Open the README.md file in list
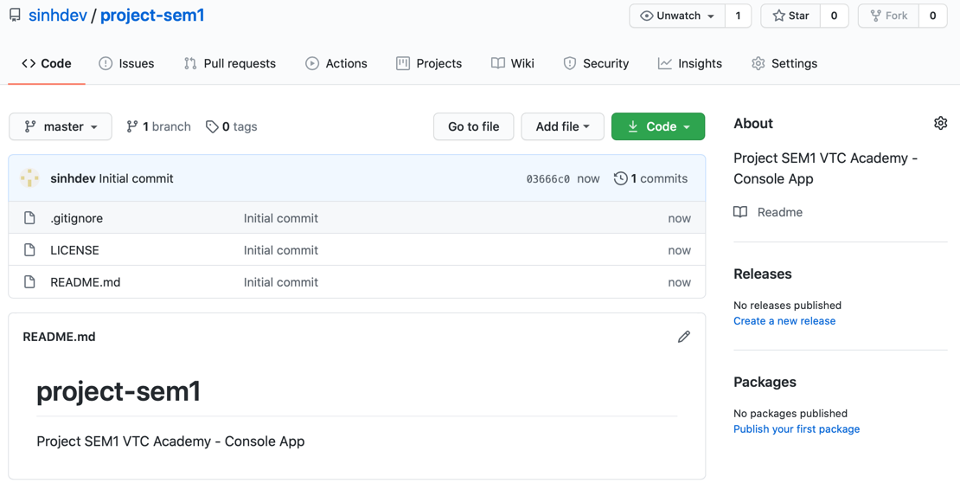960x496 pixels. point(85,282)
